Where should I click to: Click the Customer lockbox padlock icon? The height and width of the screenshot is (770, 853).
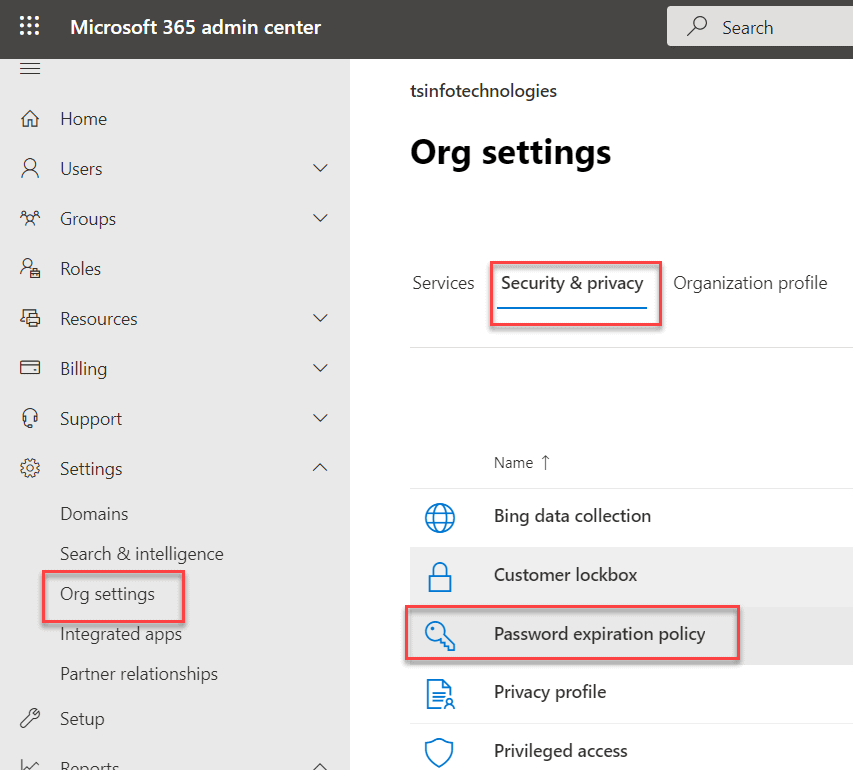(440, 577)
